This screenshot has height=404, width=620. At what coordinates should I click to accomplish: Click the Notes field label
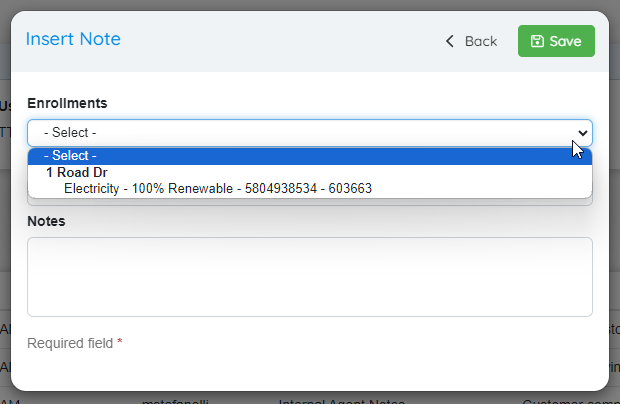tap(46, 221)
